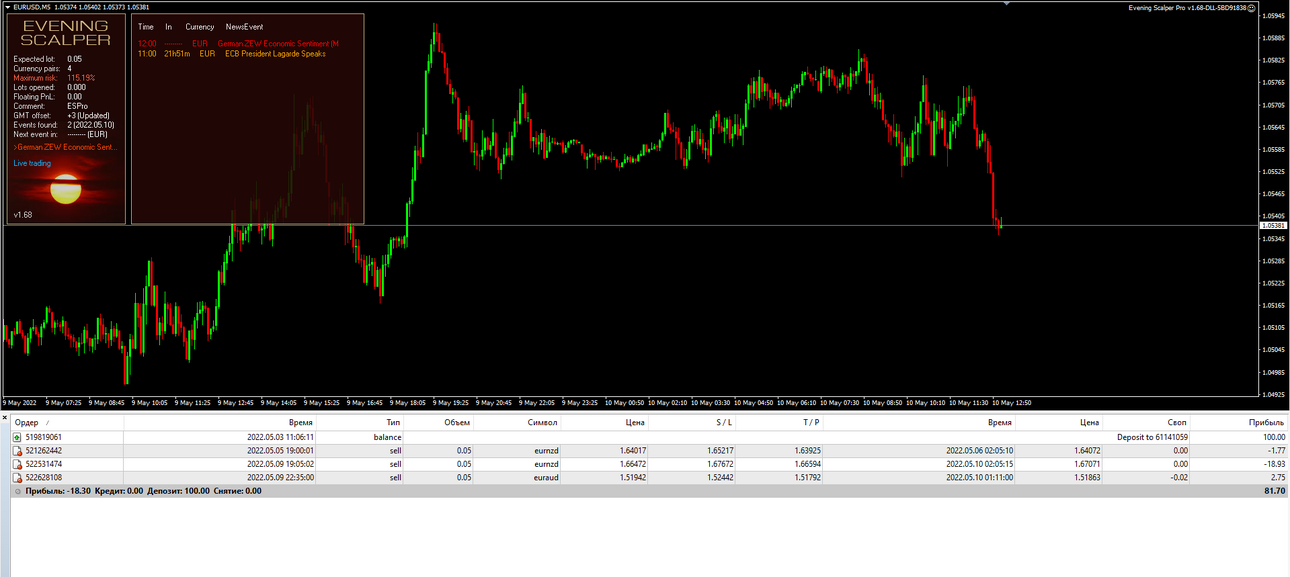Click the -18.93 profit value
Screen dimensions: 1290x577
point(1274,464)
